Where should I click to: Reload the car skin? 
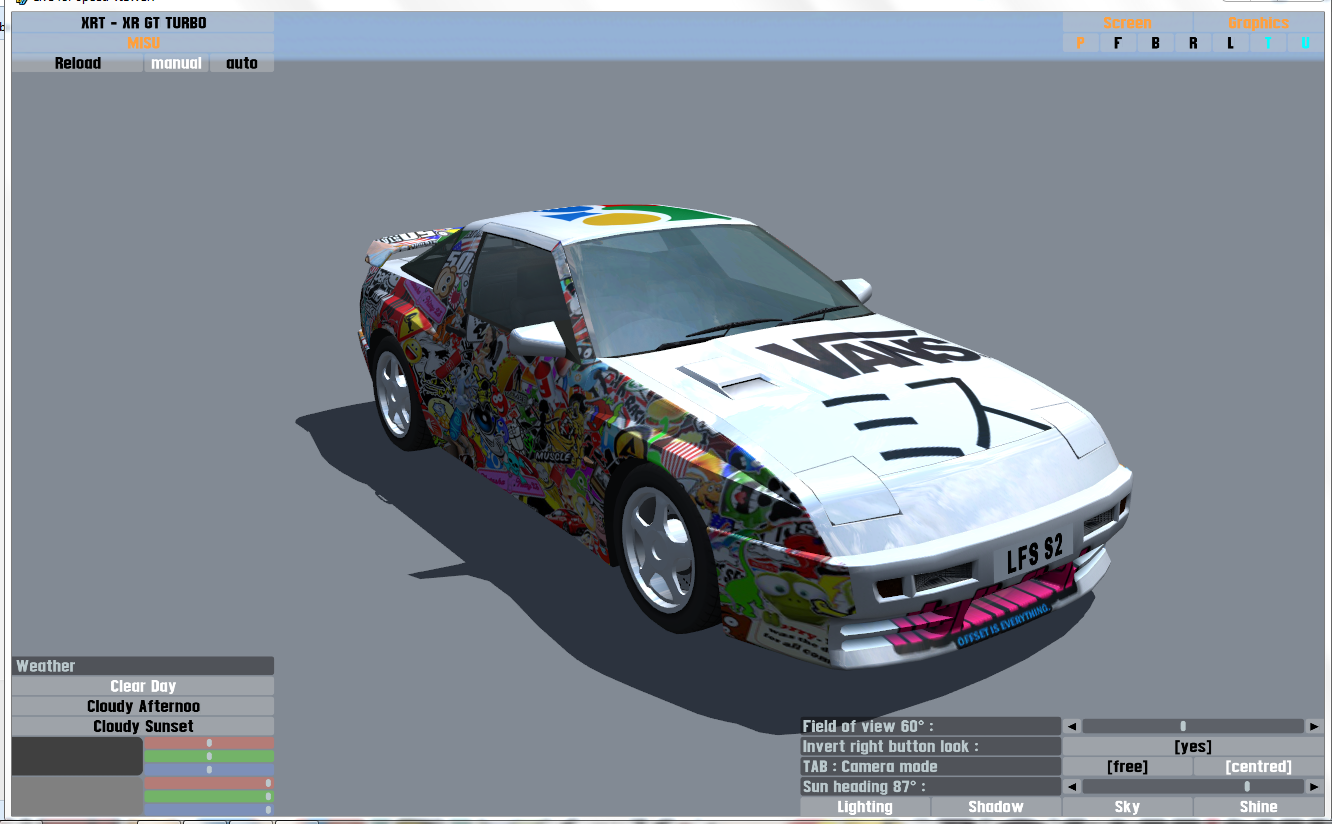[77, 63]
